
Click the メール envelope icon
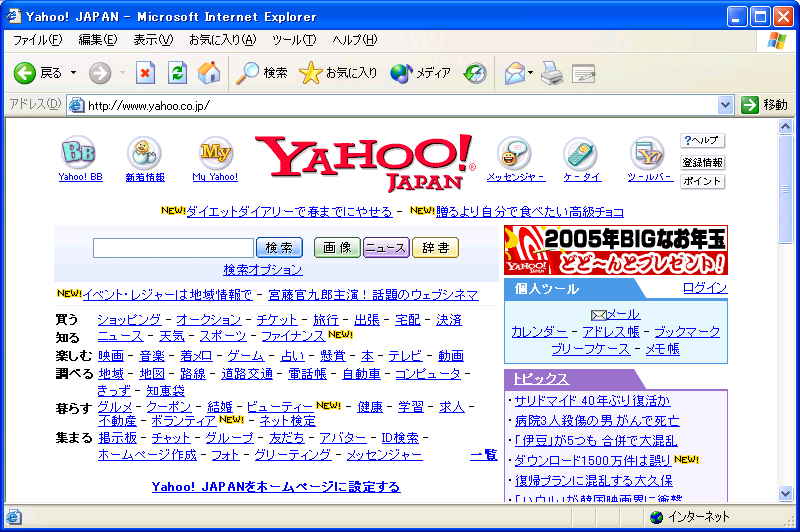click(x=598, y=315)
